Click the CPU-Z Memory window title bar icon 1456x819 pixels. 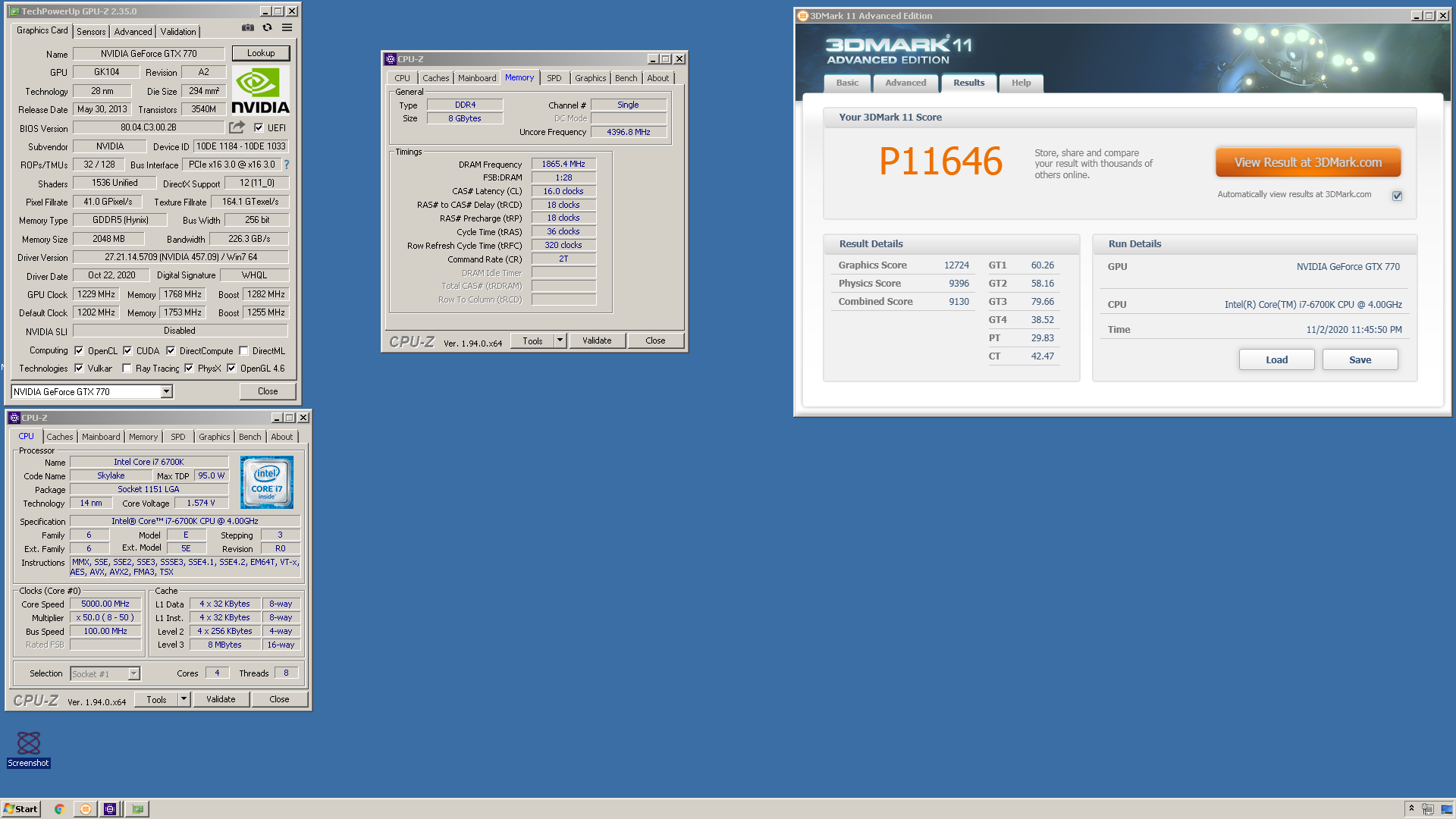(x=391, y=59)
